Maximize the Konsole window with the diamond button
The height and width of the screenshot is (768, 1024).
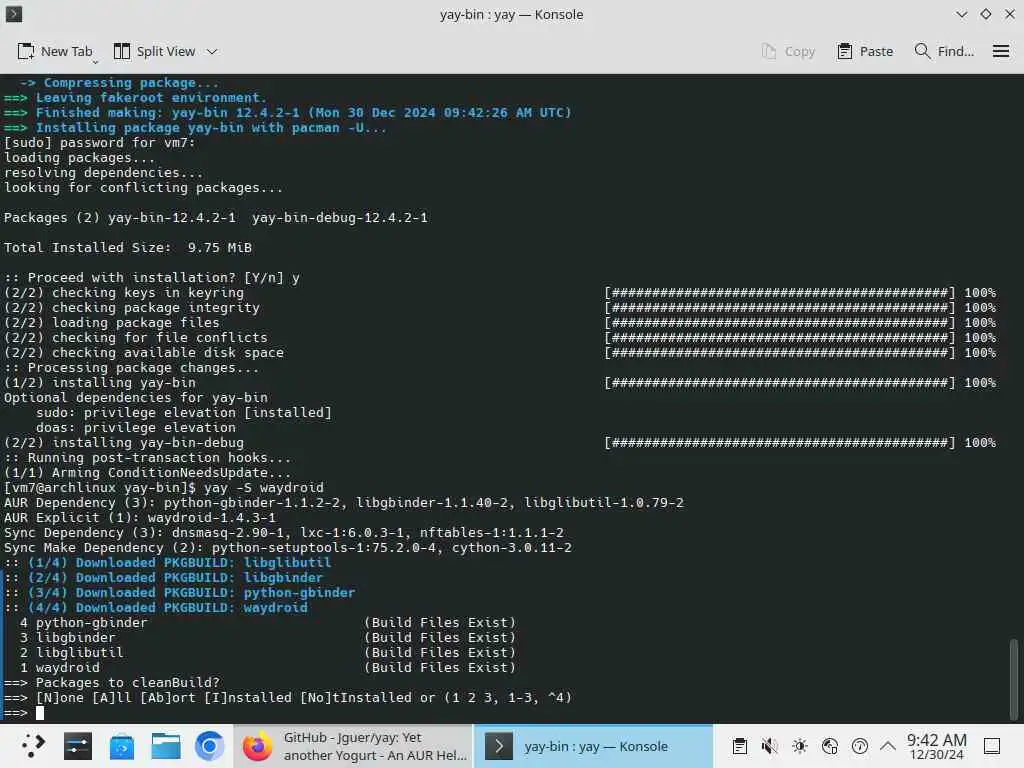(985, 14)
